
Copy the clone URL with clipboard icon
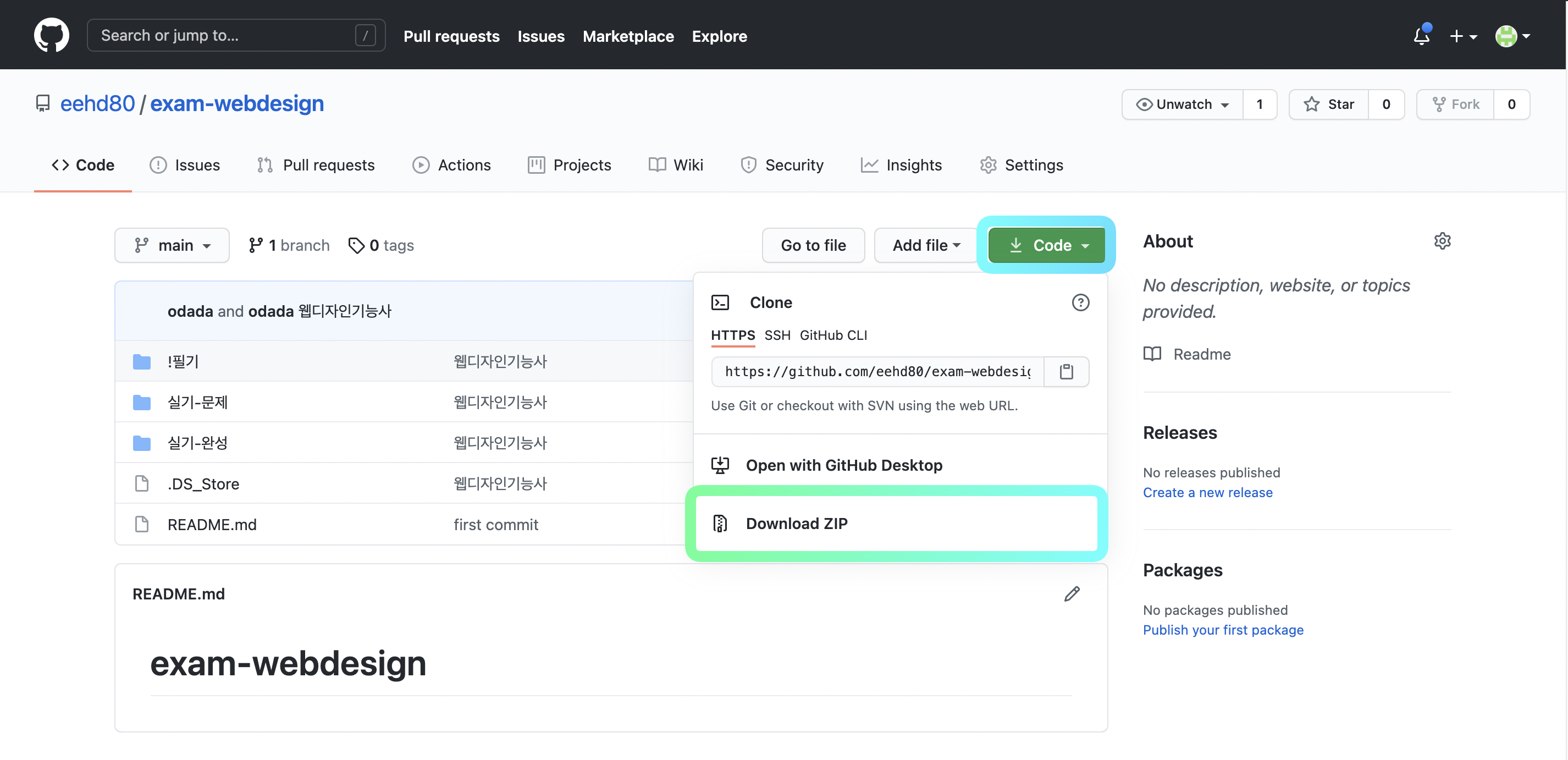coord(1066,371)
